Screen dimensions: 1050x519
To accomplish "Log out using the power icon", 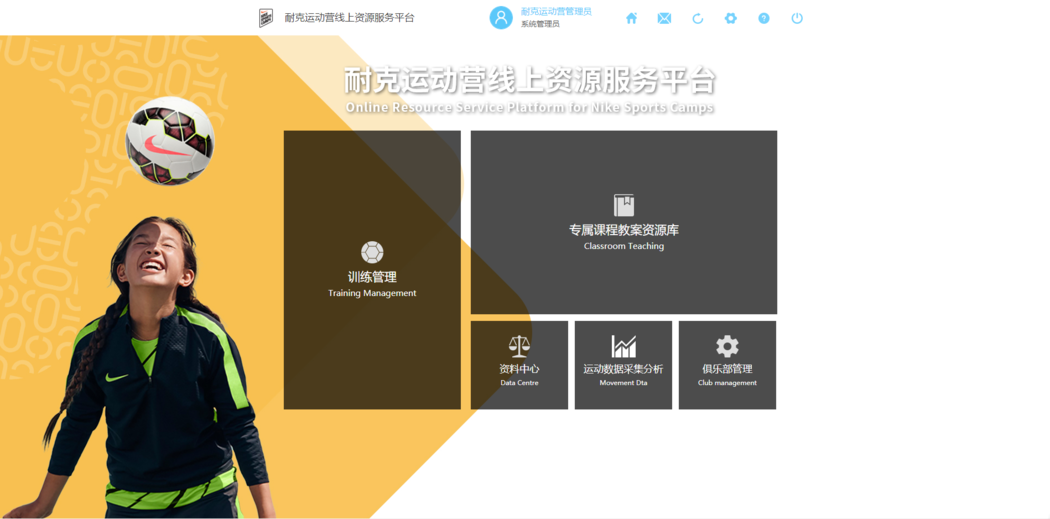I will 797,19.
